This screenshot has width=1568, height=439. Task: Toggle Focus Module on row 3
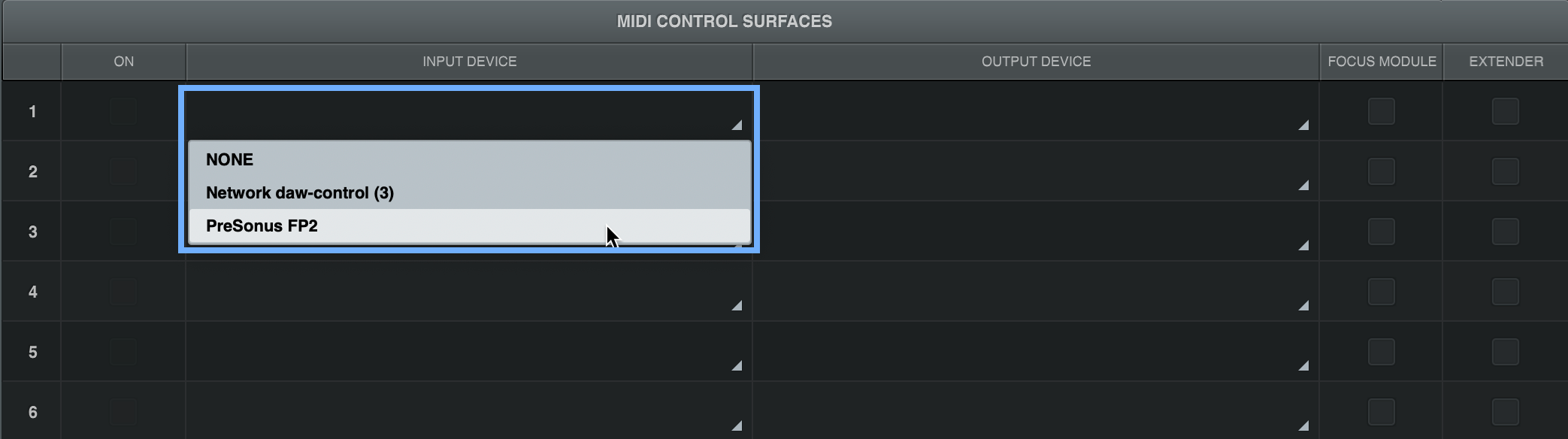[1381, 231]
